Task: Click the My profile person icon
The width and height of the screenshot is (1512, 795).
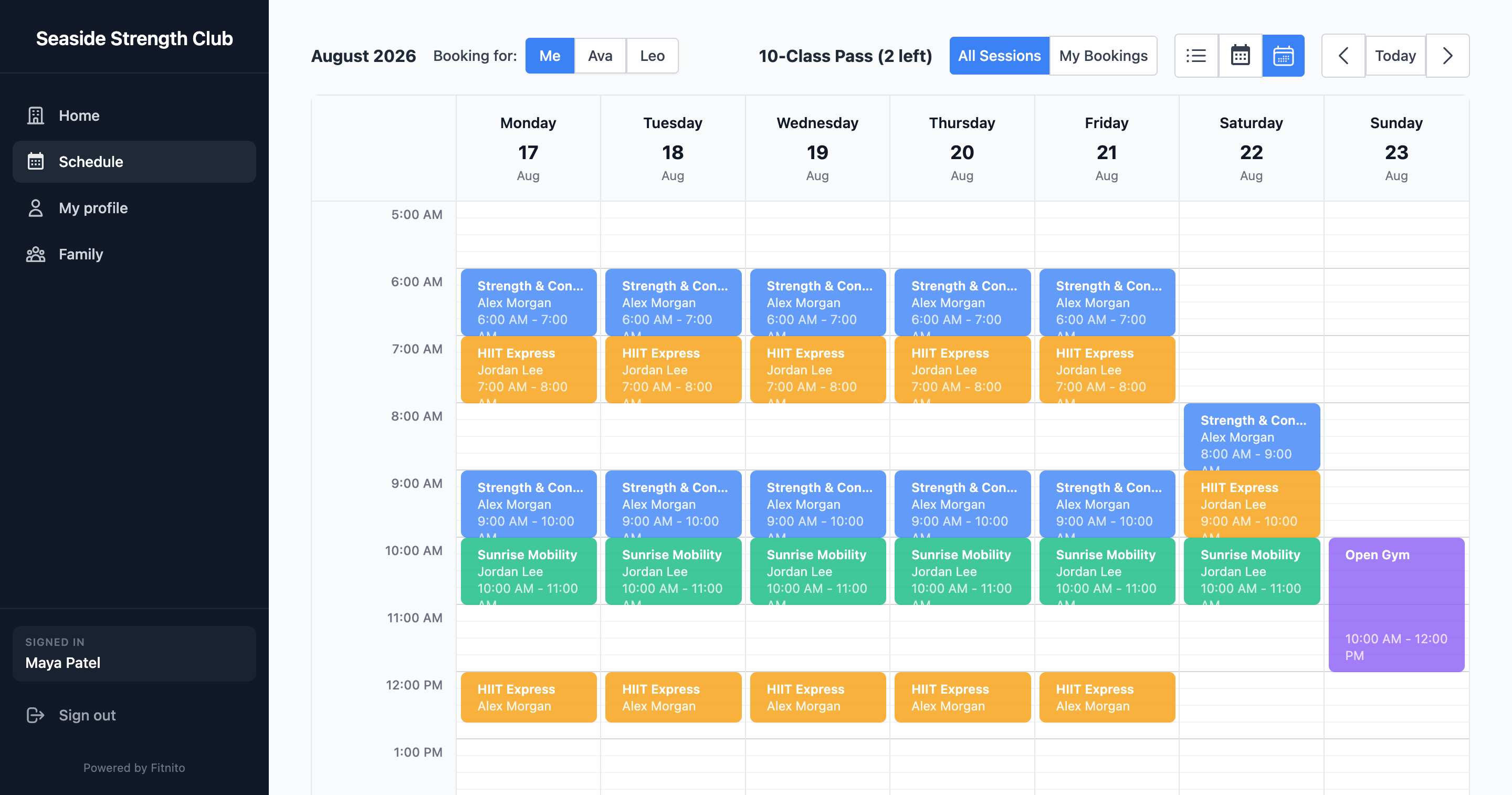Action: [x=36, y=208]
